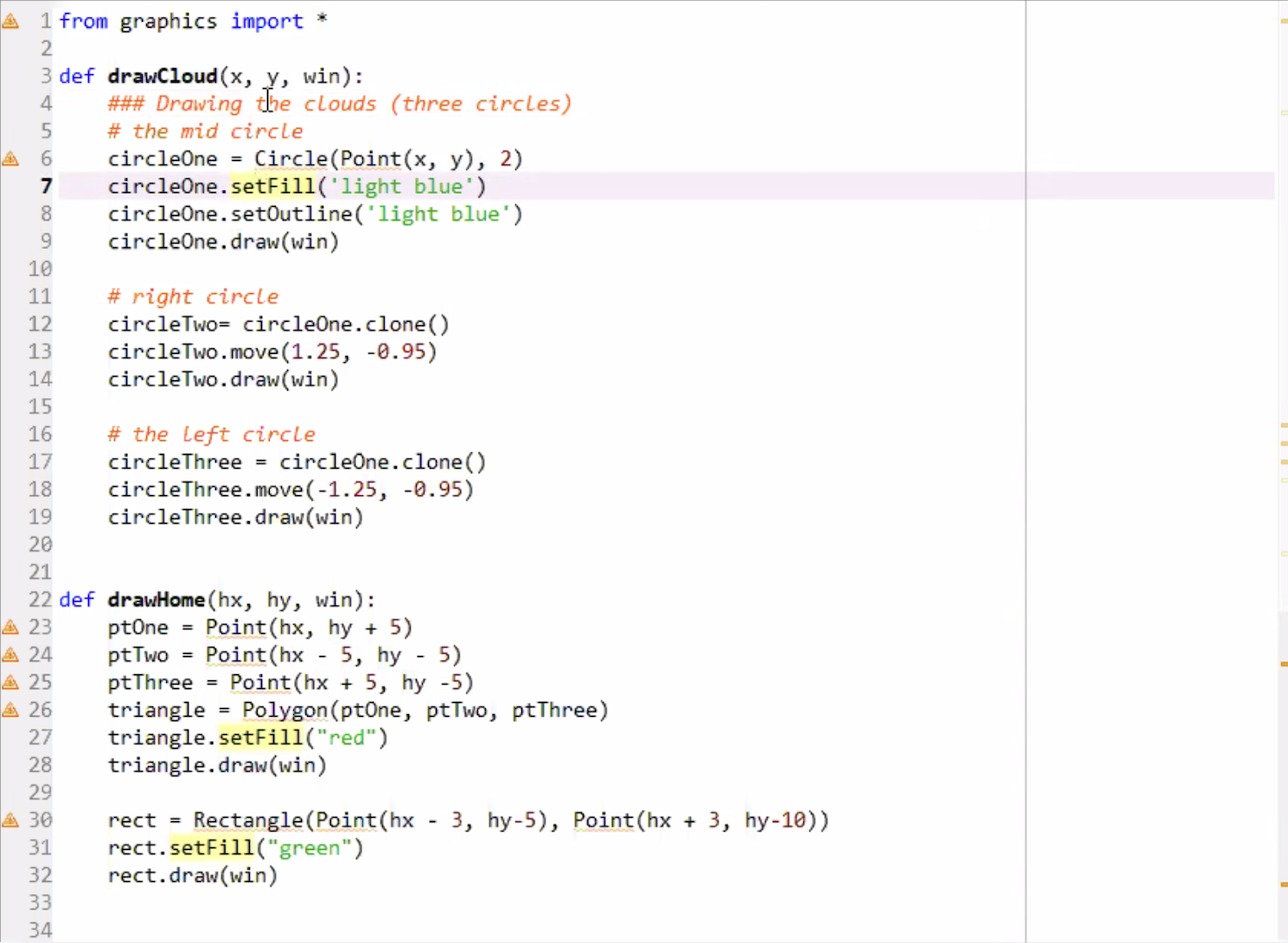1288x943 pixels.
Task: Click the warning icon beside line 30
Action: [10, 820]
